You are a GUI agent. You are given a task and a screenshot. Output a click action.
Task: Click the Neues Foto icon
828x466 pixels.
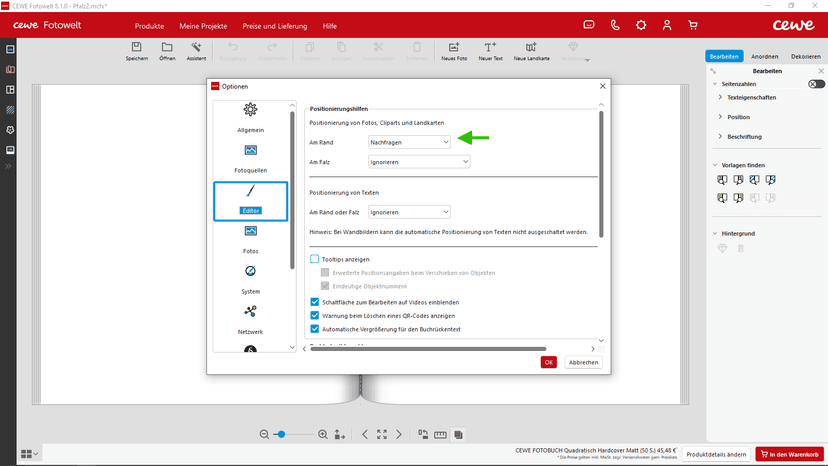454,49
